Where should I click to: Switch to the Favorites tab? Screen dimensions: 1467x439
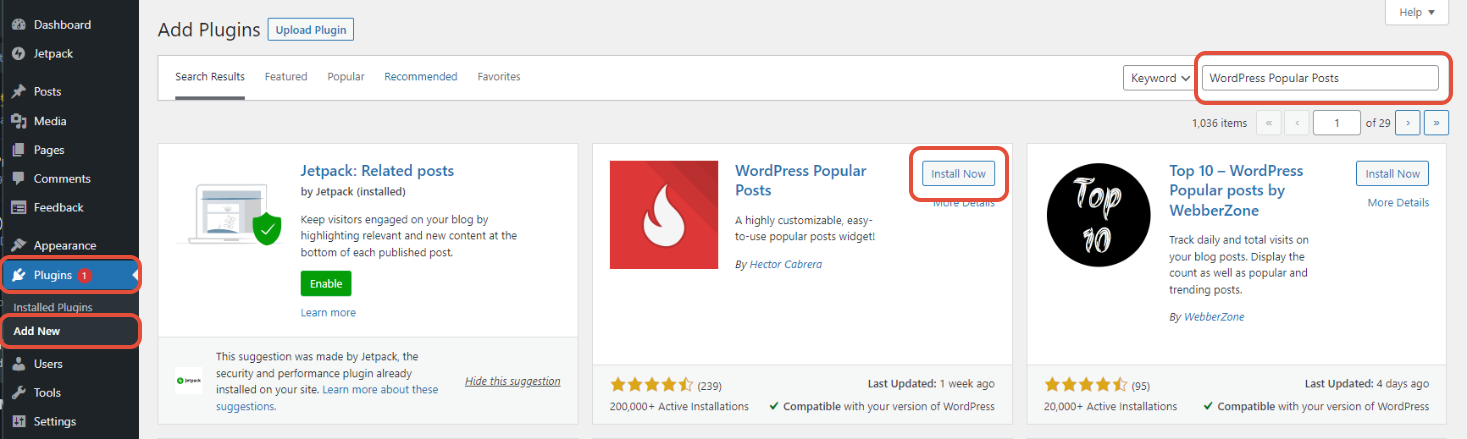[x=499, y=77]
